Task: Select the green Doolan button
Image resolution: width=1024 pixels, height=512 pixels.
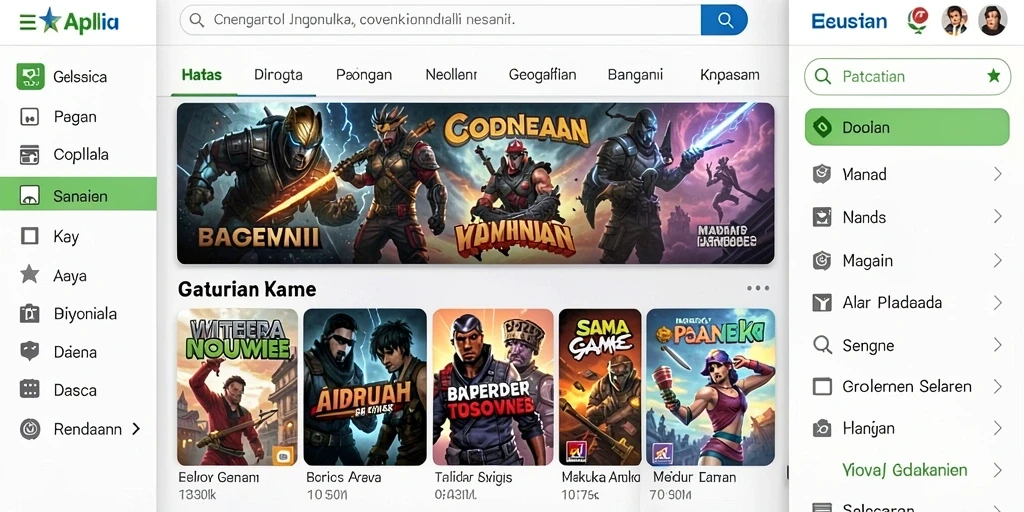Action: 907,127
